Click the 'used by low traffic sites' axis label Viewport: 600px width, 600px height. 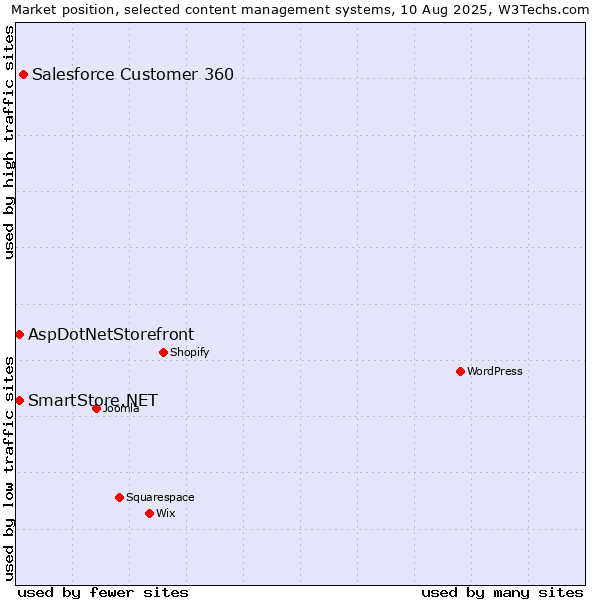(x=8, y=469)
